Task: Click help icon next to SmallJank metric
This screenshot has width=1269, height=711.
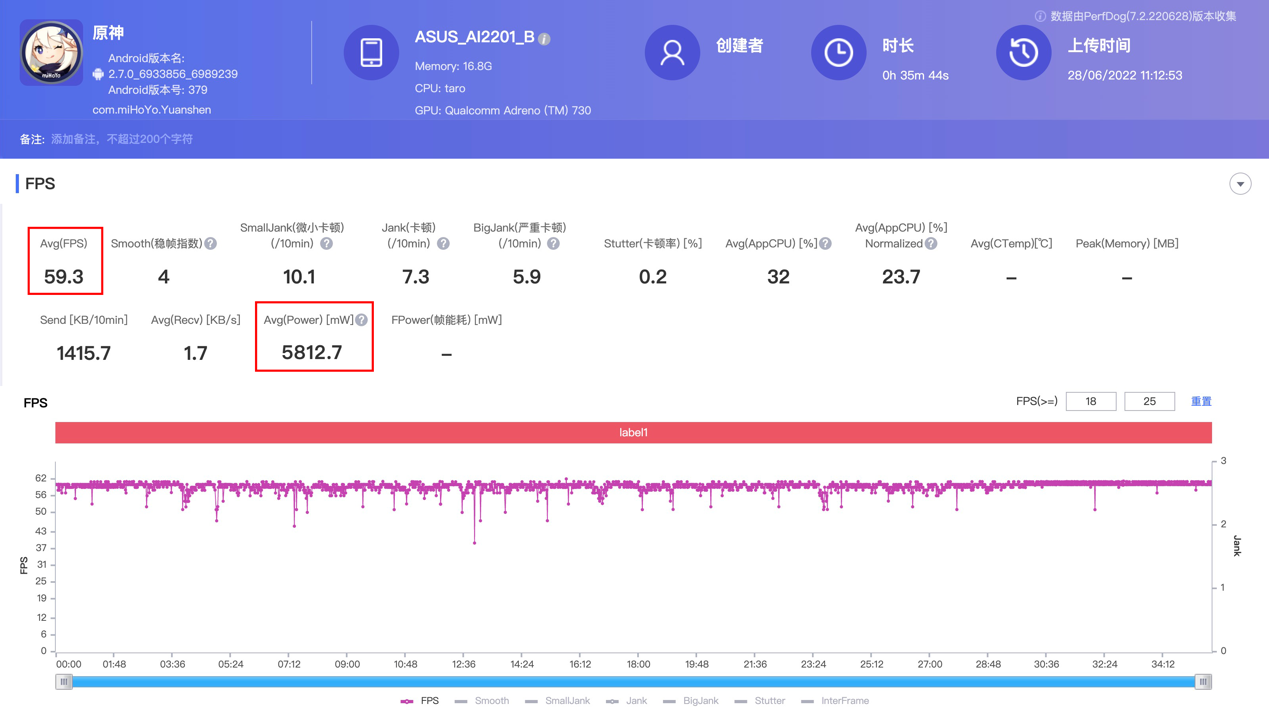Action: (x=326, y=244)
